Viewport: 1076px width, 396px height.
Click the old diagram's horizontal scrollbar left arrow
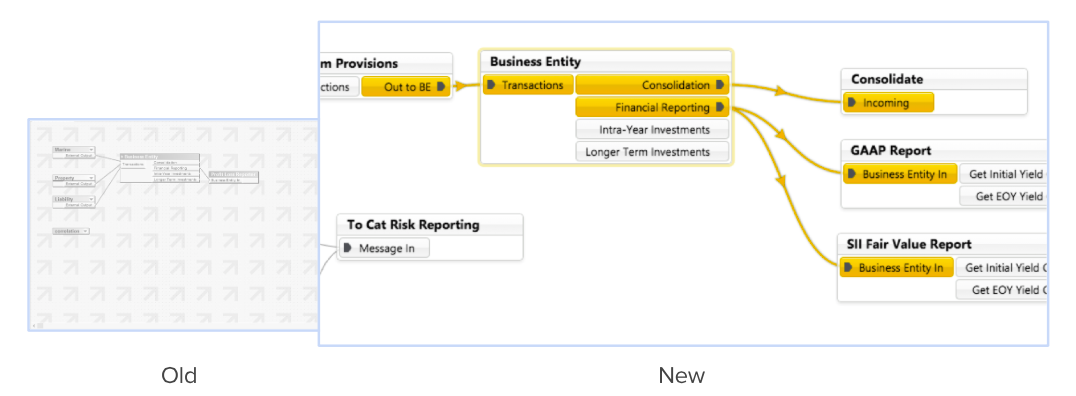pyautogui.click(x=34, y=325)
